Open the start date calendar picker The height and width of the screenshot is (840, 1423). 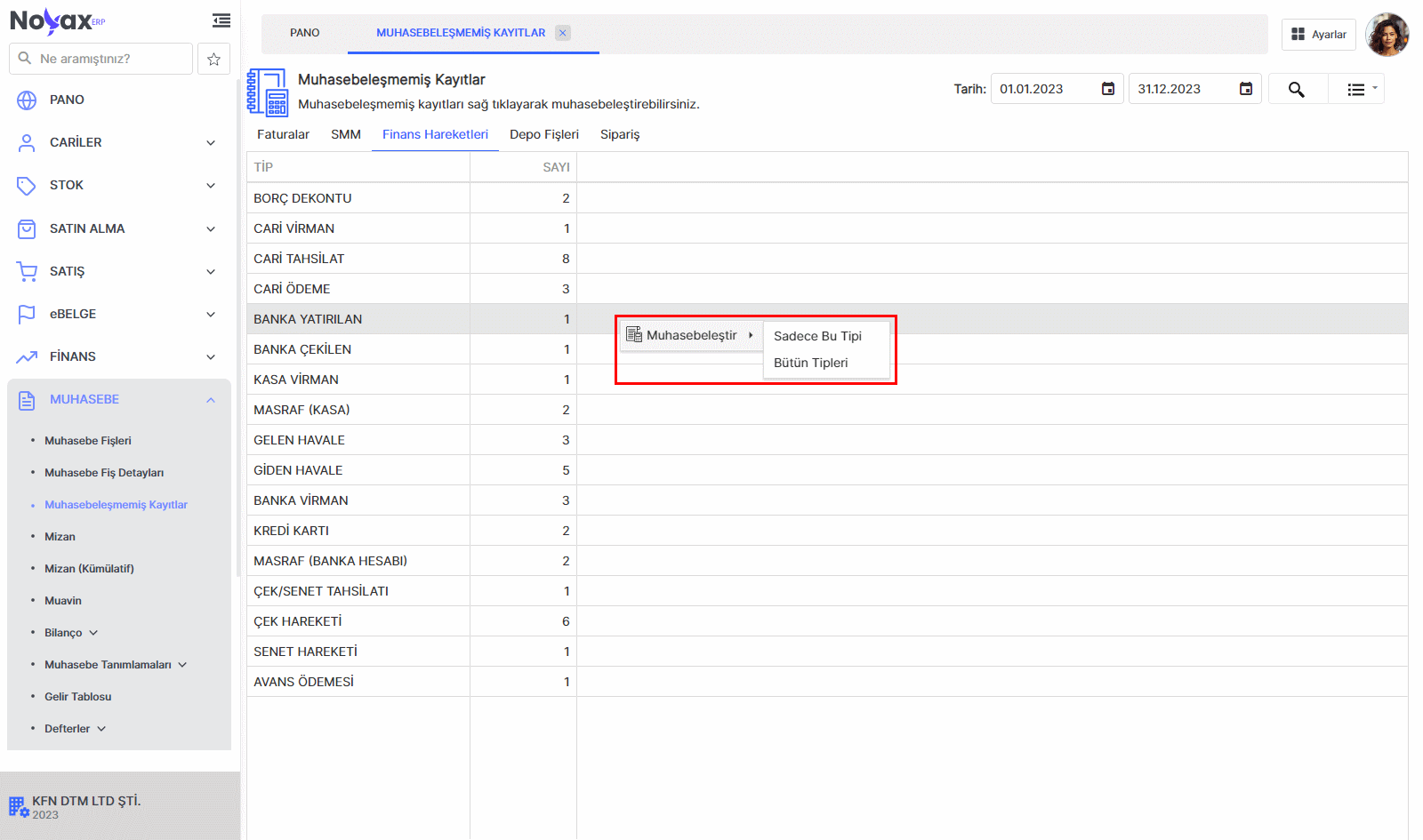click(x=1108, y=89)
